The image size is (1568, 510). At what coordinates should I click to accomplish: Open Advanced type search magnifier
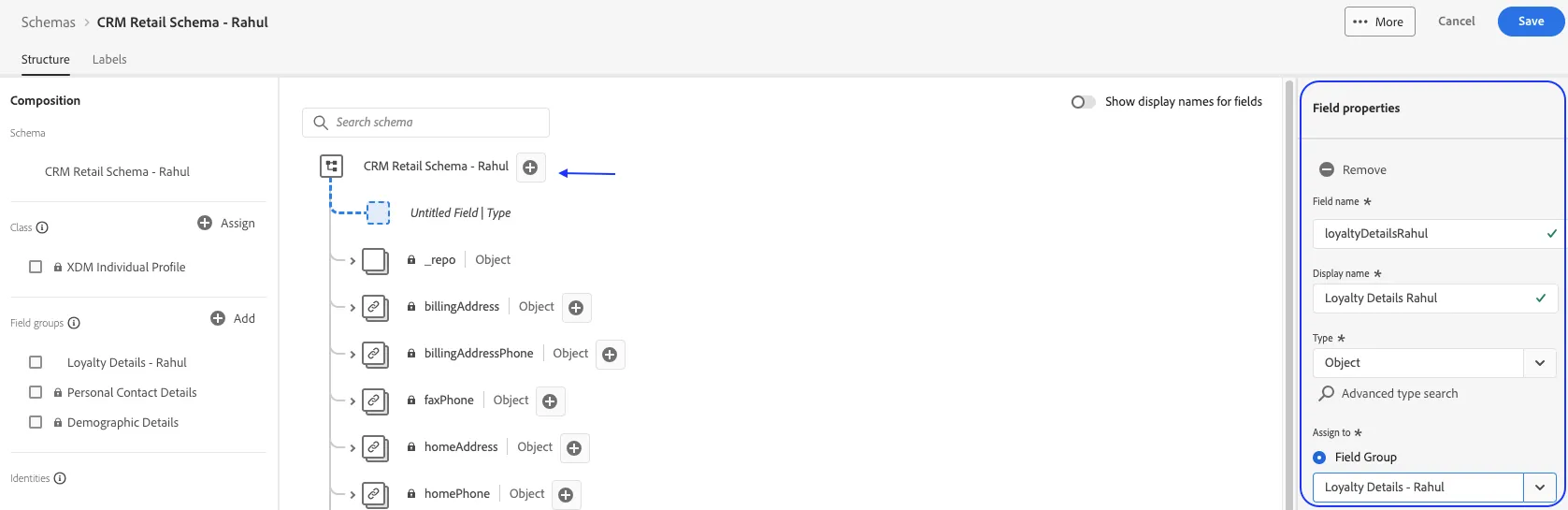[1327, 393]
